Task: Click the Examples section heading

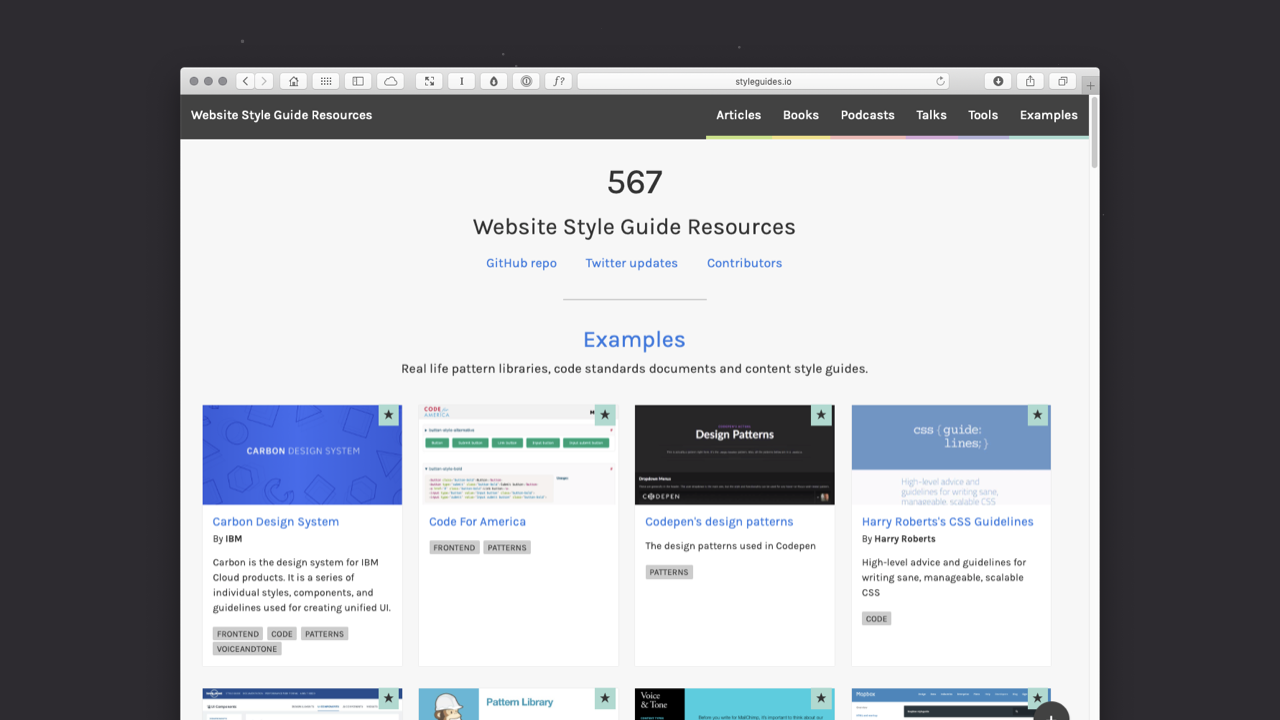Action: coord(634,340)
